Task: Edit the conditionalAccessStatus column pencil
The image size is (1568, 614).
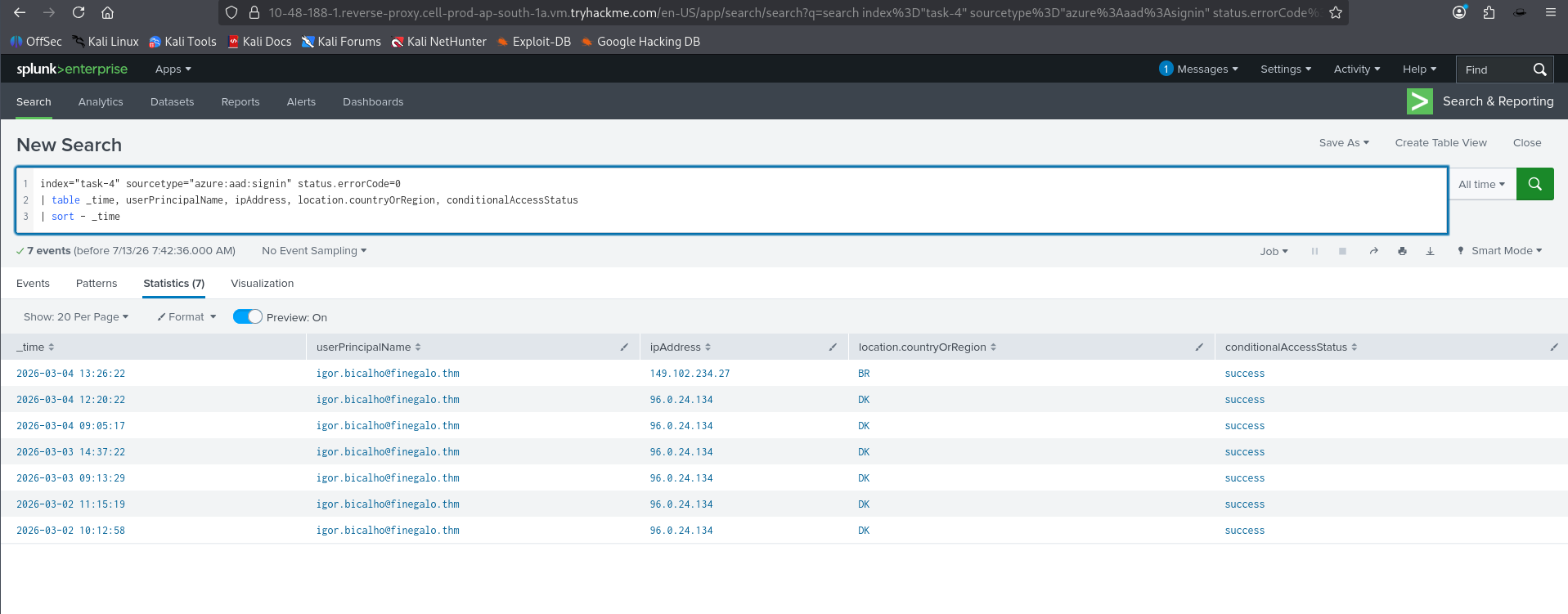Action: 1554,347
